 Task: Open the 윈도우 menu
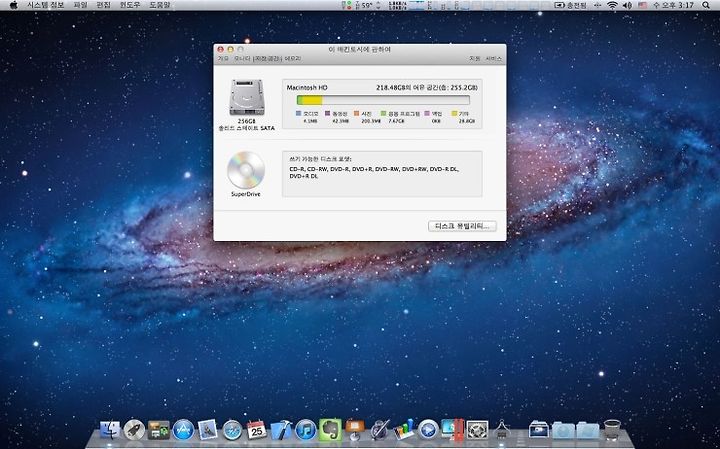pyautogui.click(x=130, y=5)
